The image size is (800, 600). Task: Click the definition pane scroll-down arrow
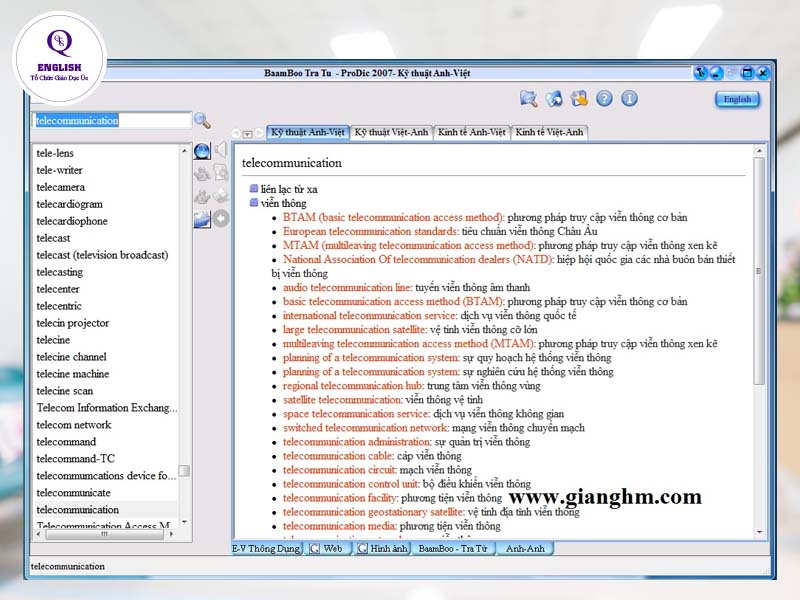point(759,532)
